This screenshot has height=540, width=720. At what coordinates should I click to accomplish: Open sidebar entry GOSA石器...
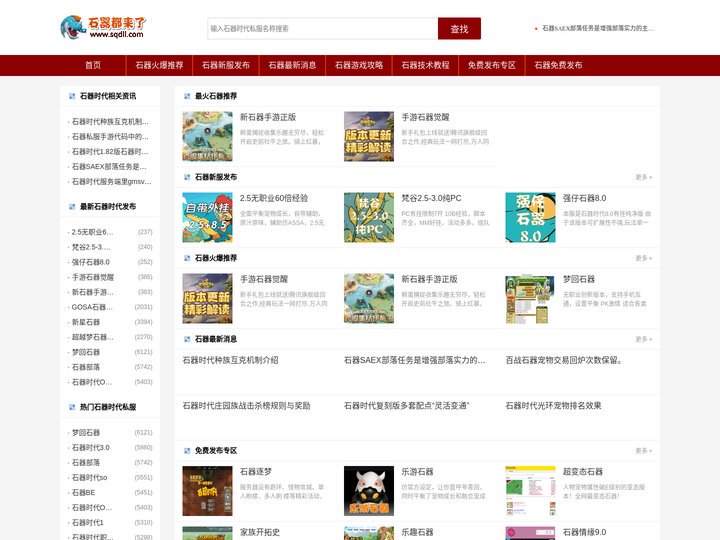click(x=92, y=307)
